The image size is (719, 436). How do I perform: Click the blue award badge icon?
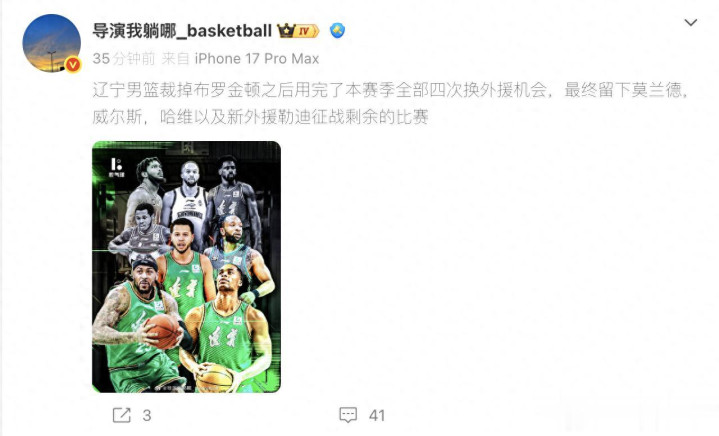(338, 31)
